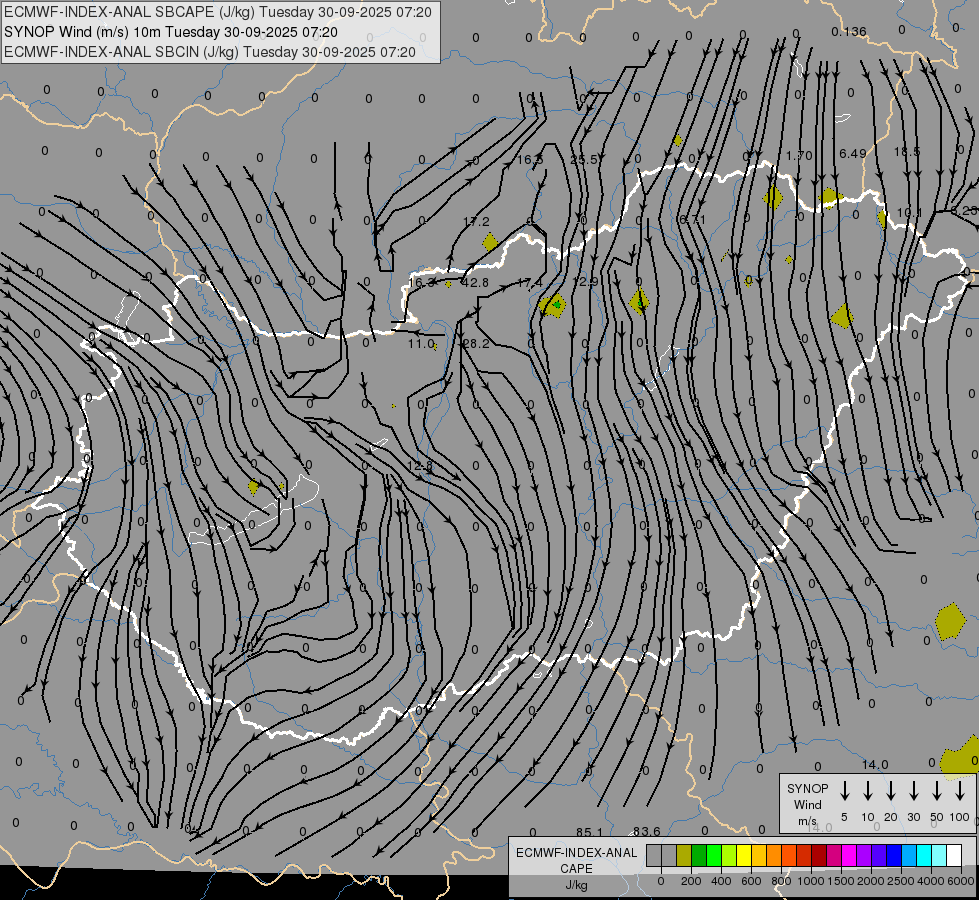Click the CAPE value '11.0' on the map
The height and width of the screenshot is (900, 979).
click(x=421, y=344)
